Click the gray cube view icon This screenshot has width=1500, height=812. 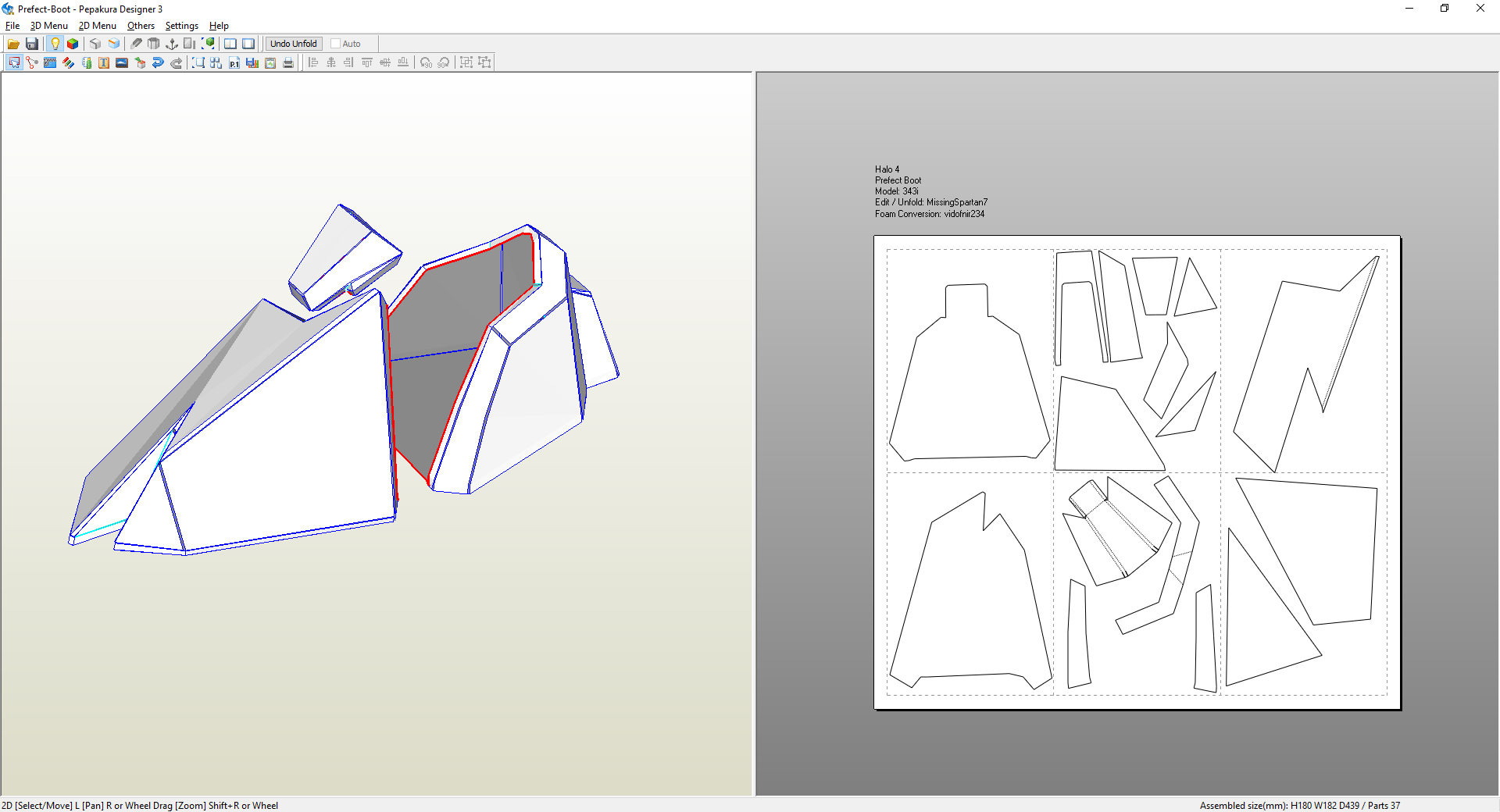point(95,44)
